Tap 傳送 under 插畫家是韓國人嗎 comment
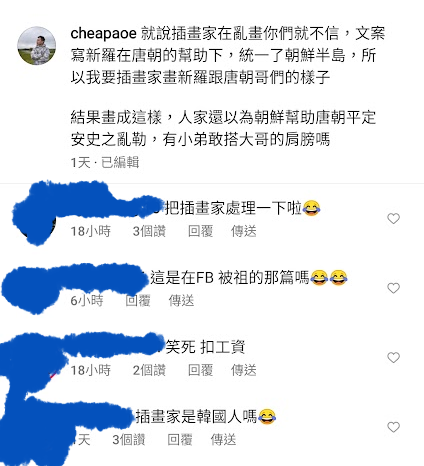The image size is (424, 466). coord(223,440)
